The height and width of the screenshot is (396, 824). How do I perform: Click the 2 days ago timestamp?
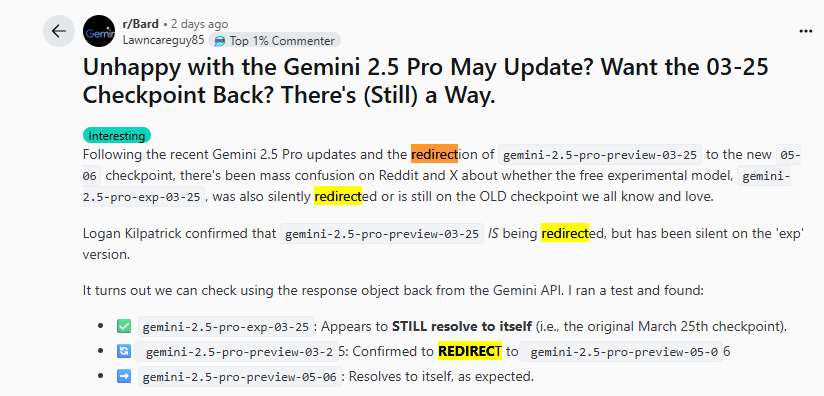200,24
